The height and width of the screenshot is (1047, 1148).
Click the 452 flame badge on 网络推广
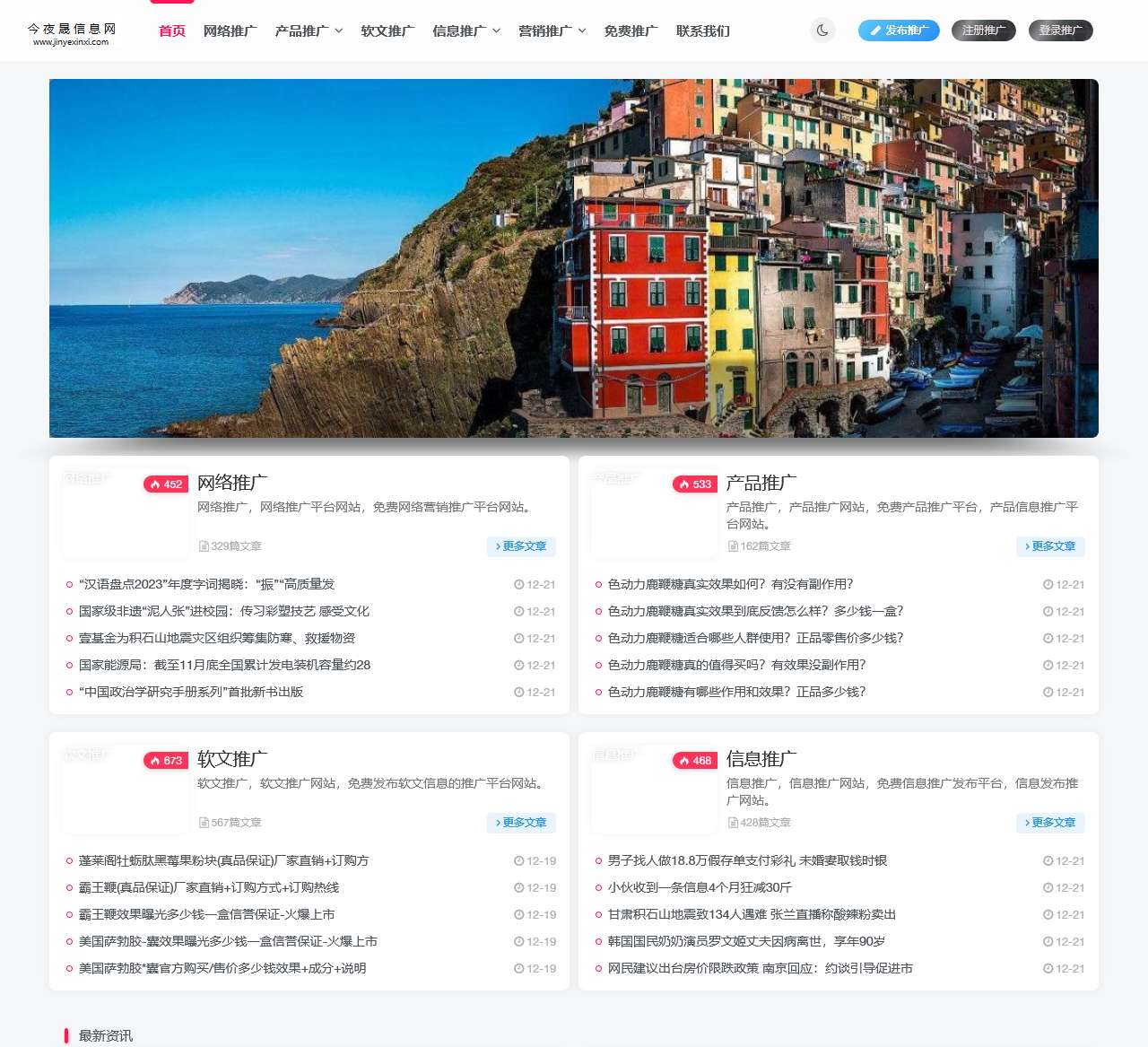coord(166,484)
